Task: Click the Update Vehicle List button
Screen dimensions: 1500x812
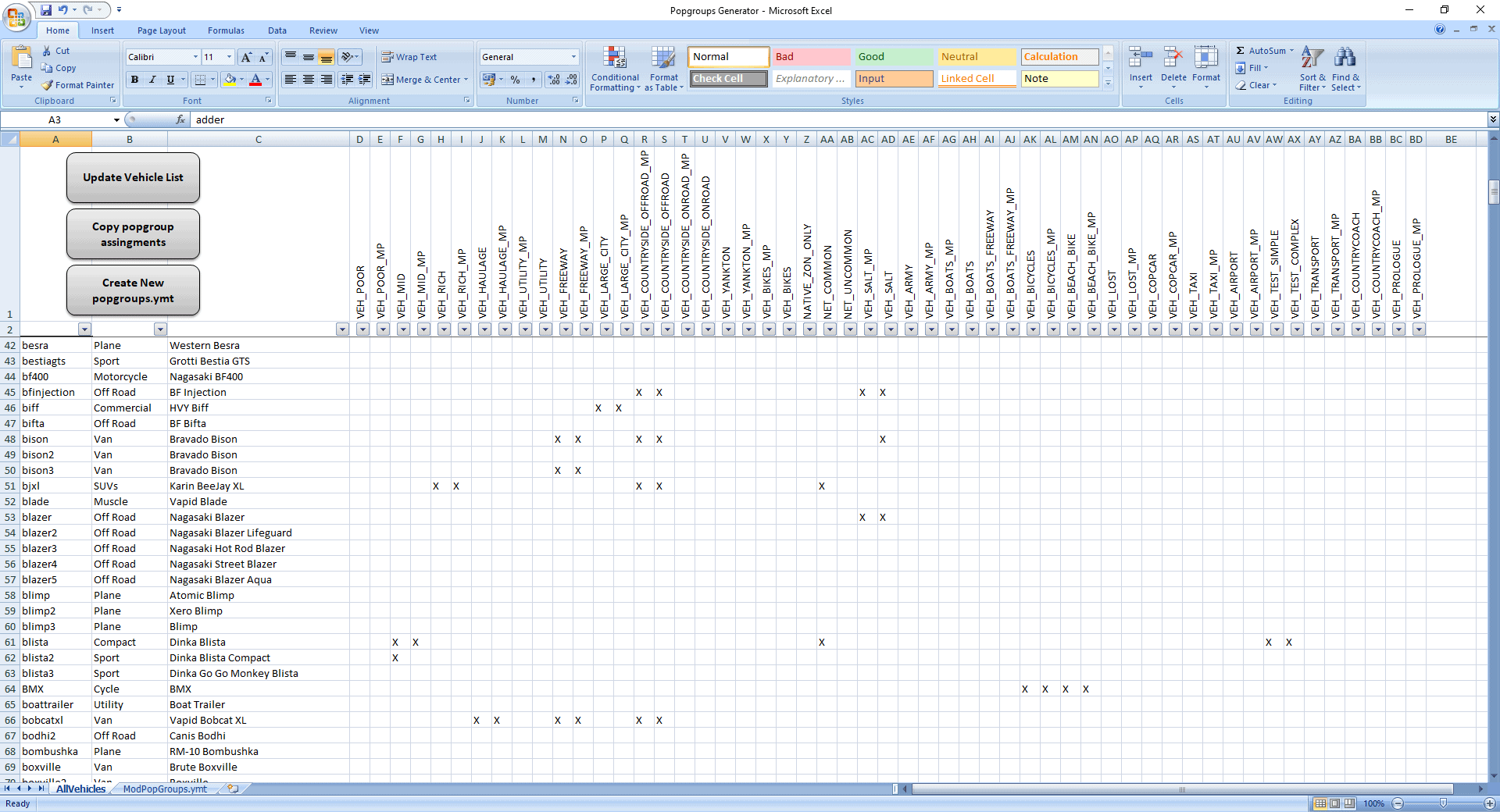Action: (x=133, y=177)
